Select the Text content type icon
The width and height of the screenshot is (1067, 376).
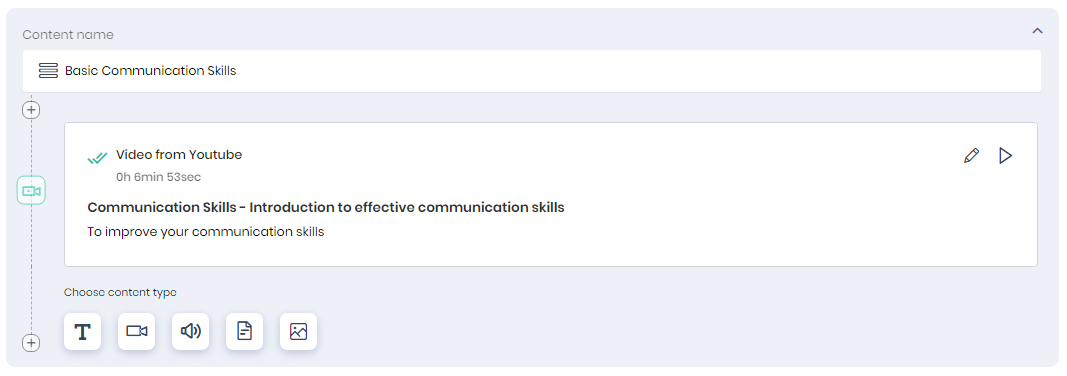82,332
